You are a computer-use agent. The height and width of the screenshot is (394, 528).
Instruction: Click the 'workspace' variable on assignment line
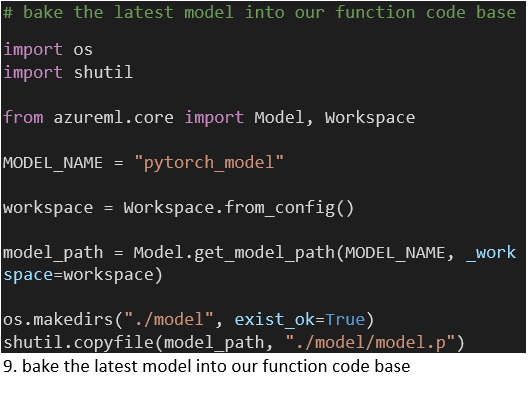[x=48, y=208]
